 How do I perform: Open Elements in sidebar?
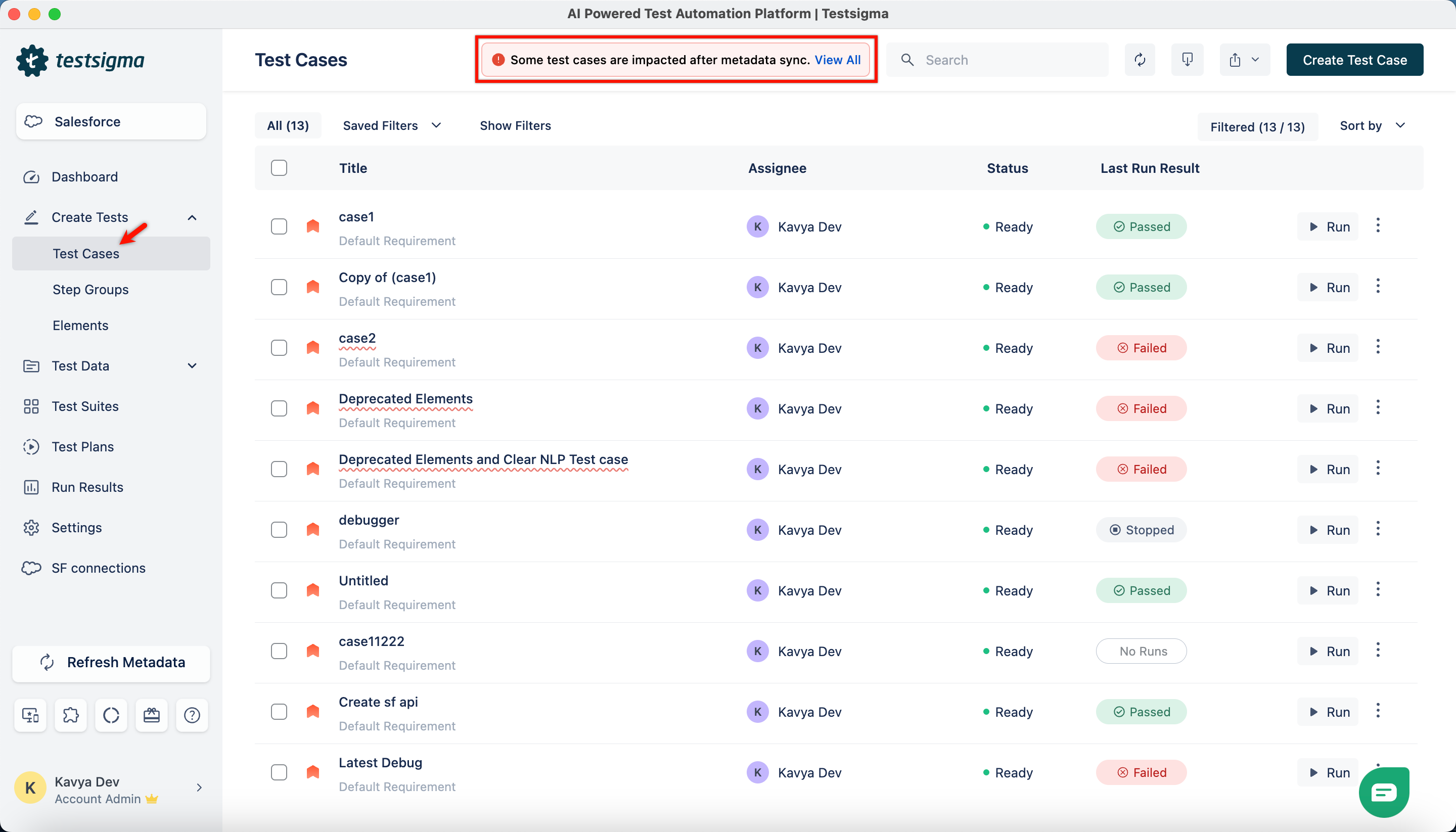click(x=80, y=326)
